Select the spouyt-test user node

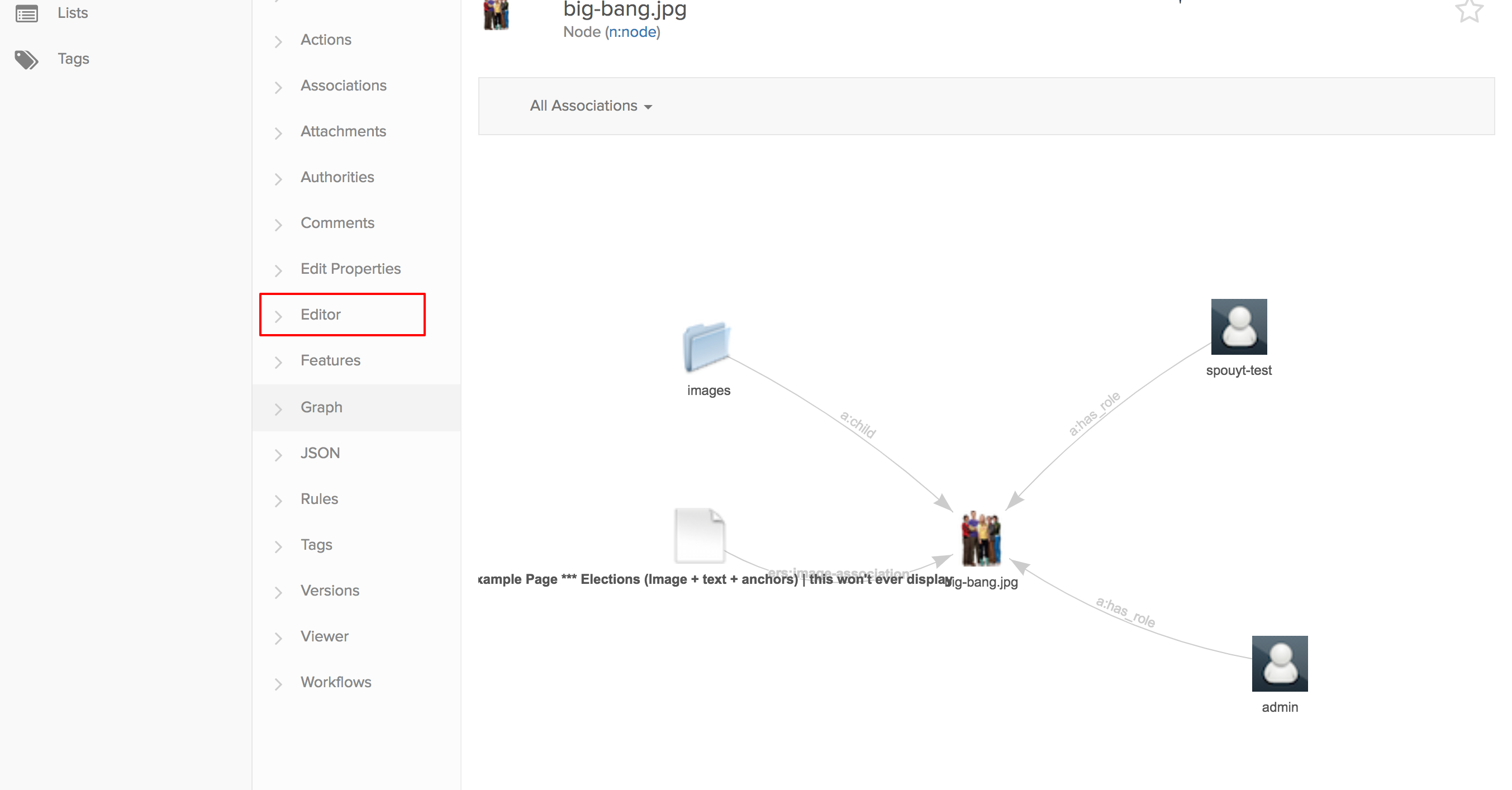click(1239, 327)
